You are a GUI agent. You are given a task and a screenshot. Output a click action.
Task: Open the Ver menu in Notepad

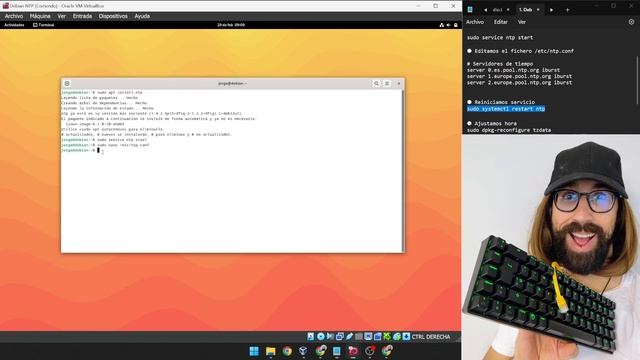point(522,22)
